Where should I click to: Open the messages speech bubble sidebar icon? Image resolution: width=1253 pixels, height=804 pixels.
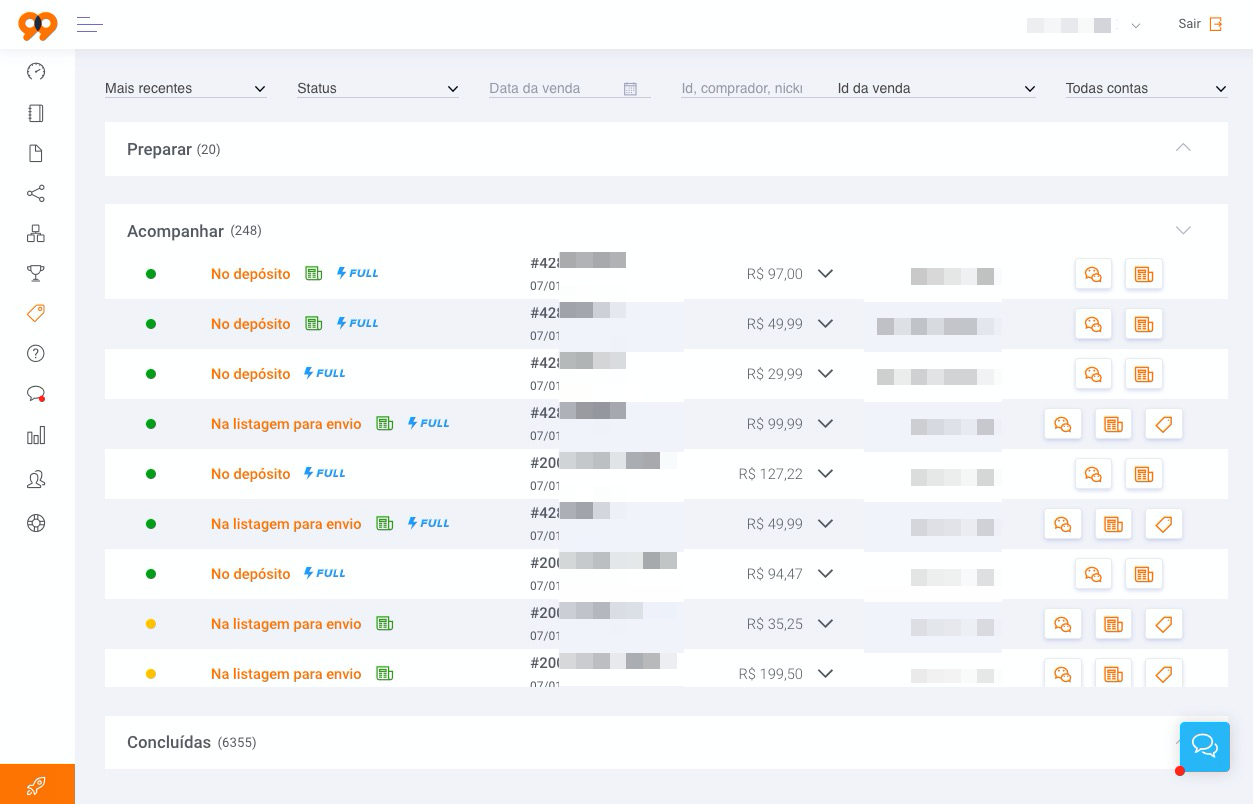36,394
